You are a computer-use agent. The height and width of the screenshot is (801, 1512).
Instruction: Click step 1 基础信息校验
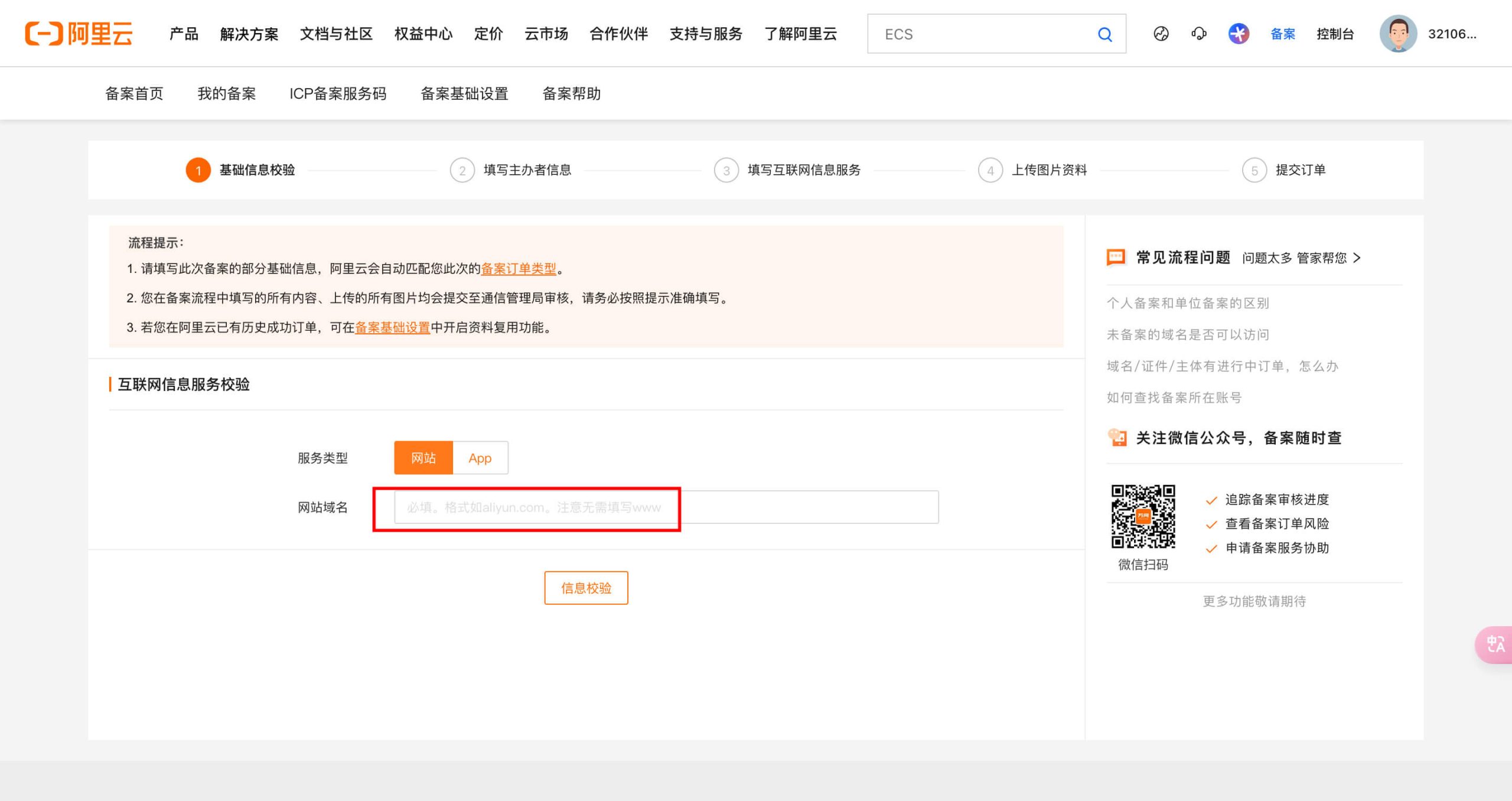pos(241,170)
